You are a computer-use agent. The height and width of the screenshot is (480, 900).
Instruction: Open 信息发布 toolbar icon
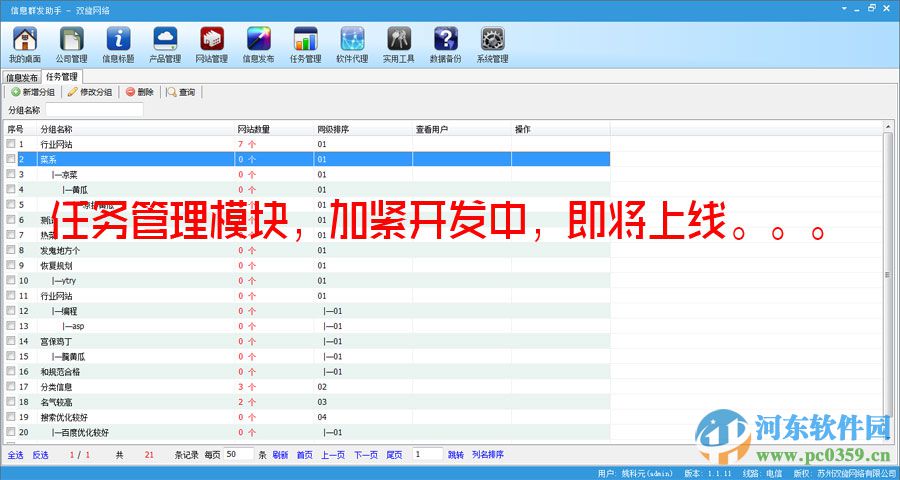point(259,44)
